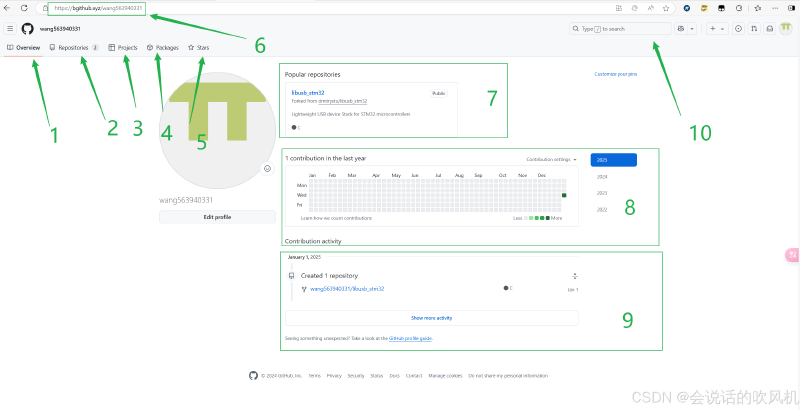Open the GitHub profile guide link

(410, 338)
